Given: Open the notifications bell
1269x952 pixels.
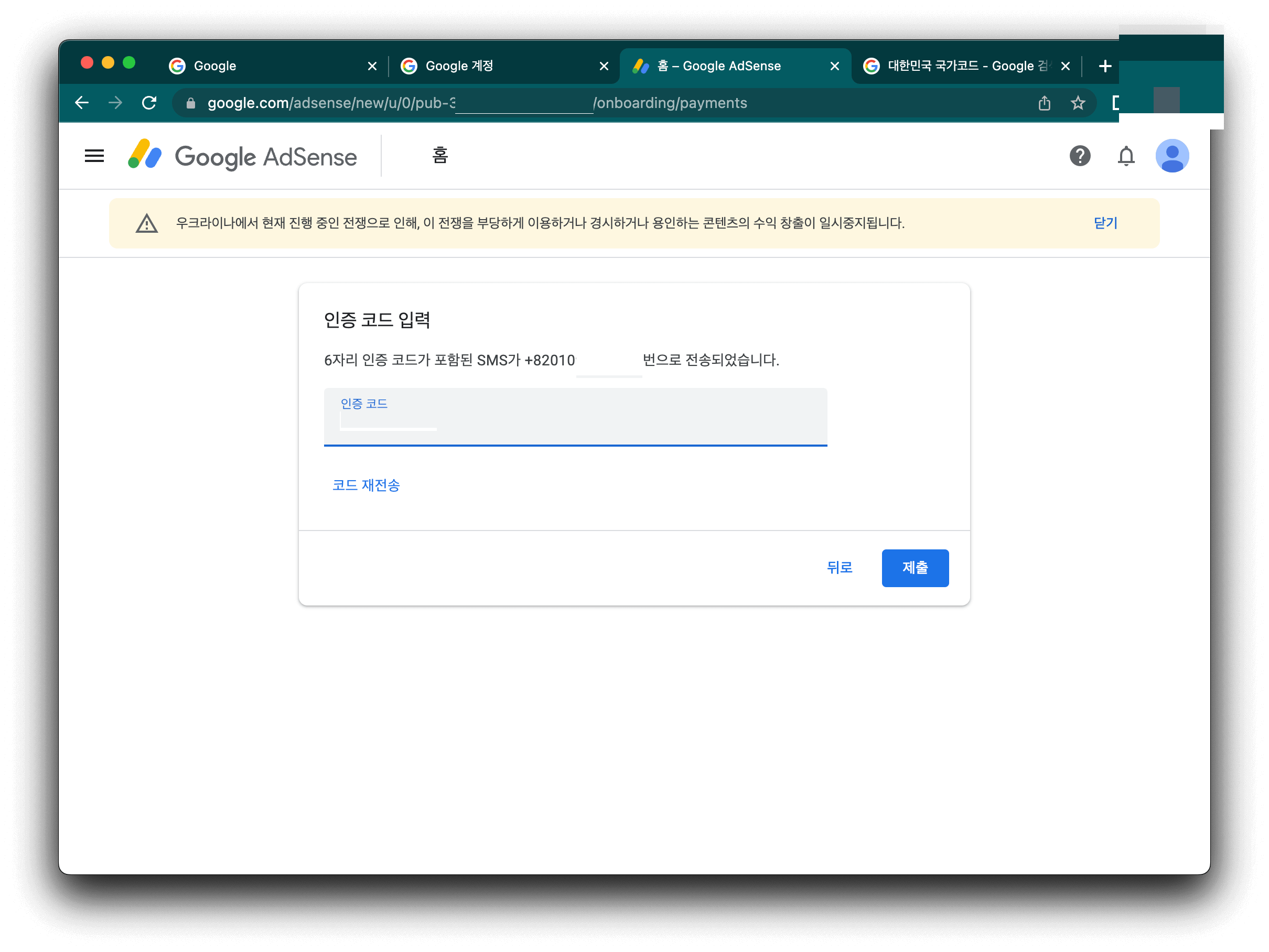Looking at the screenshot, I should 1126,156.
